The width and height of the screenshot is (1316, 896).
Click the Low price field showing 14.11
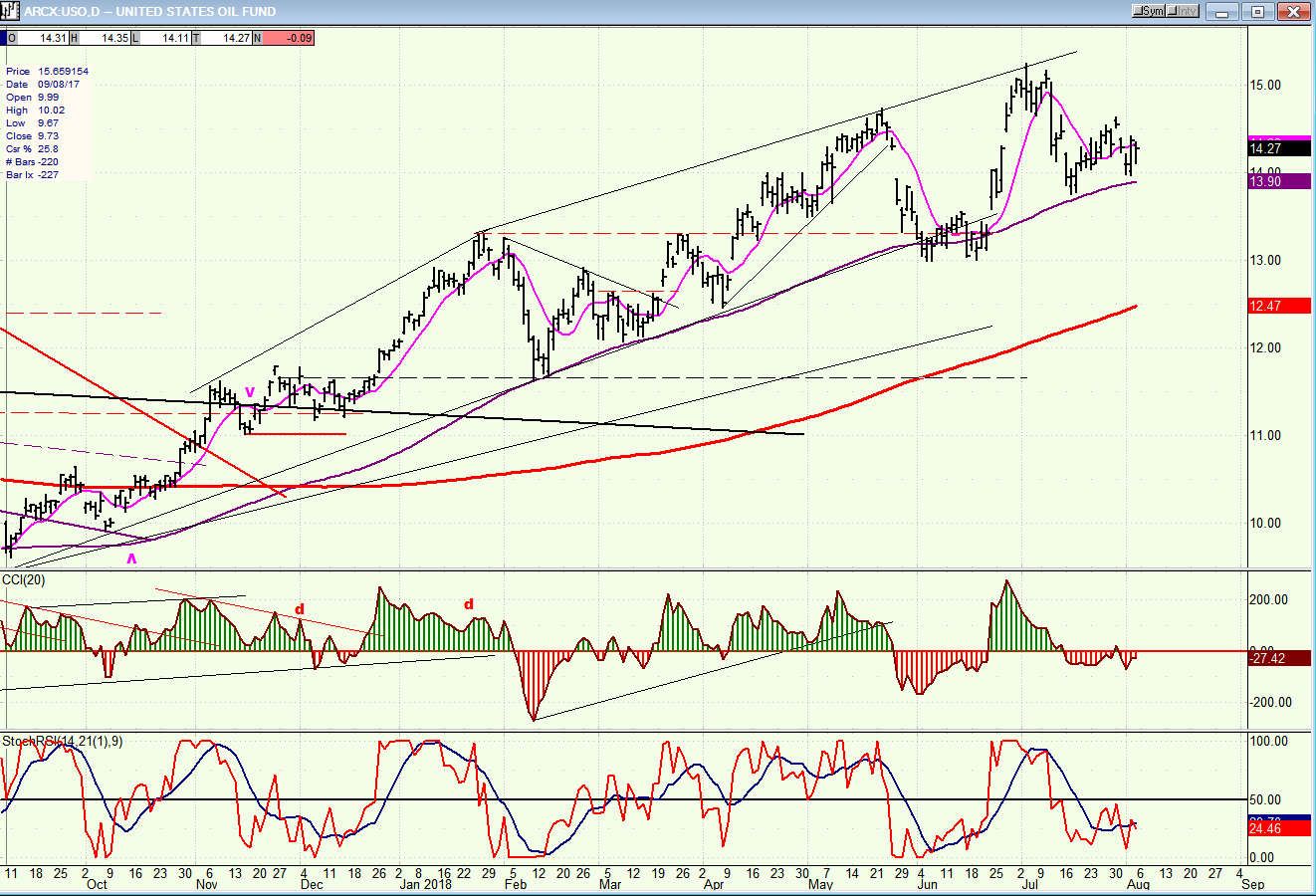(175, 38)
